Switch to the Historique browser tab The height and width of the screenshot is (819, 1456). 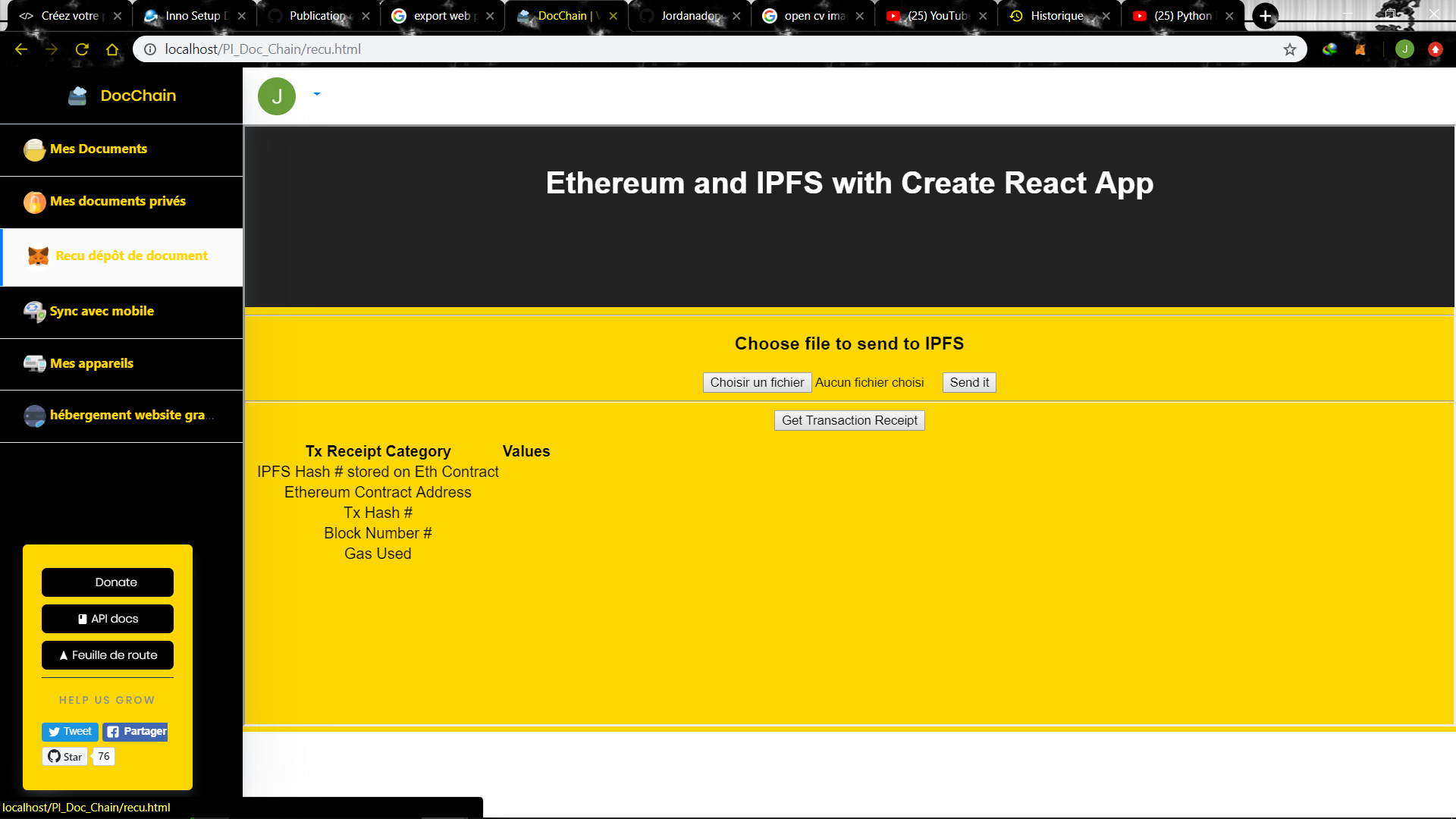point(1056,16)
